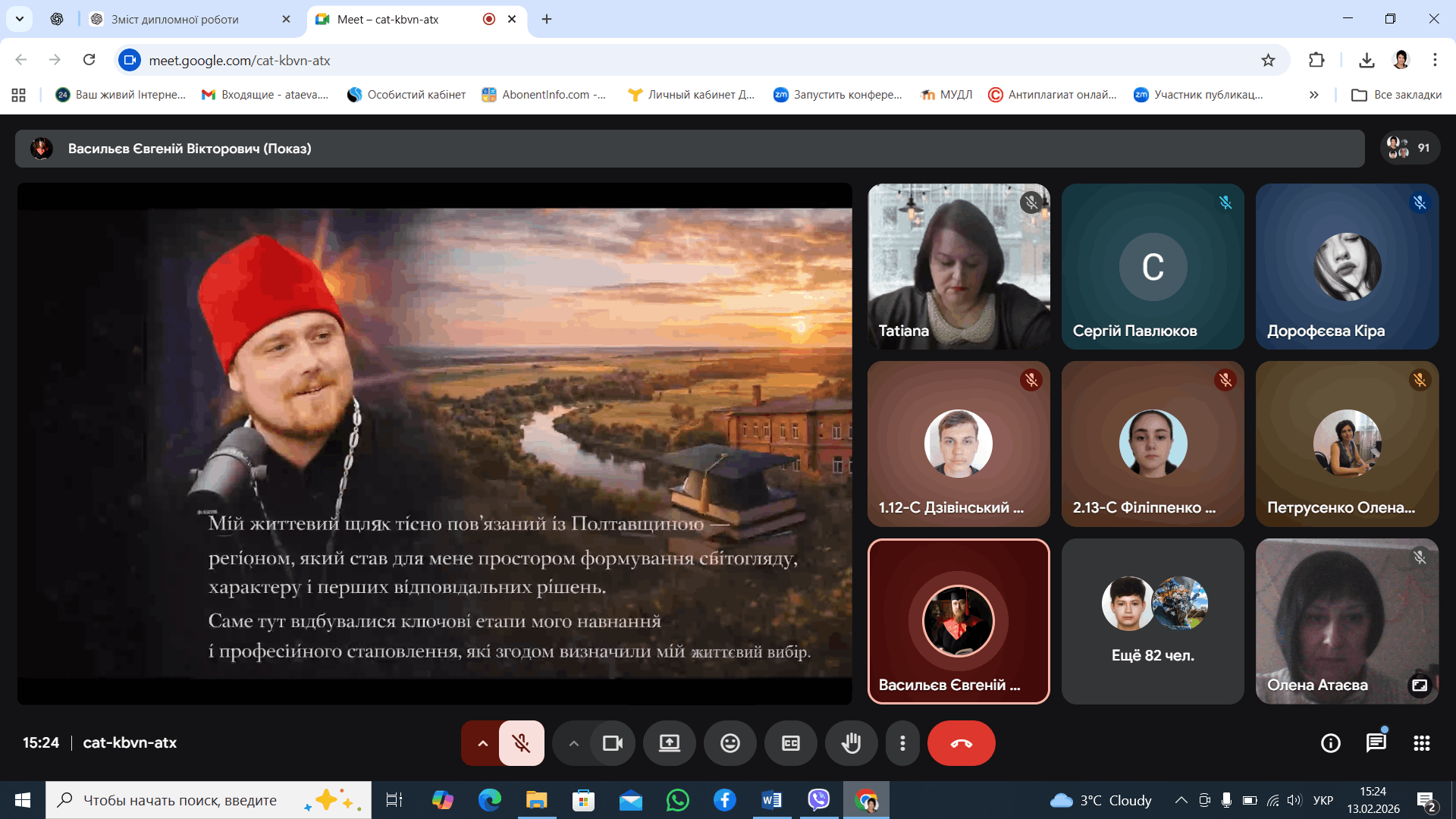Expand video settings arrow beside camera
Screen dimensions: 1456x819
coord(573,743)
